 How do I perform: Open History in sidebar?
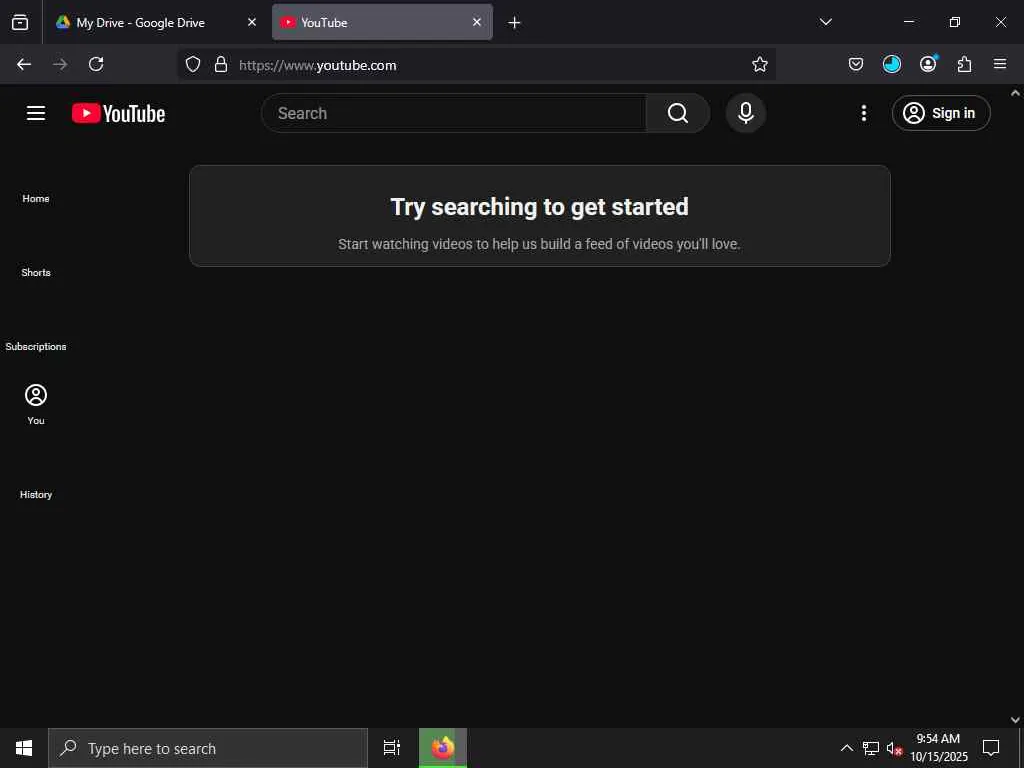[x=36, y=495]
